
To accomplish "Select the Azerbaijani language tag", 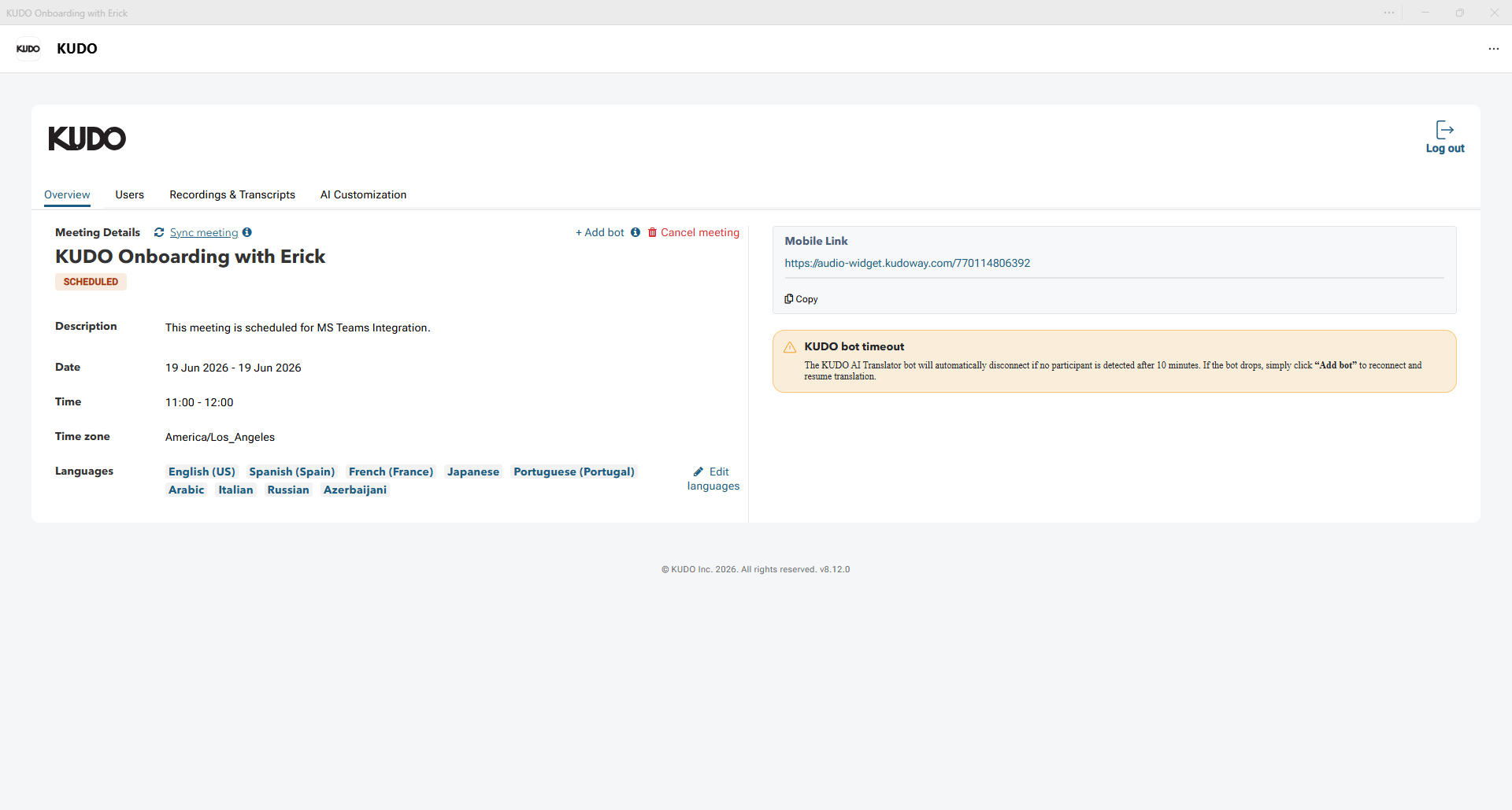I will pos(355,490).
